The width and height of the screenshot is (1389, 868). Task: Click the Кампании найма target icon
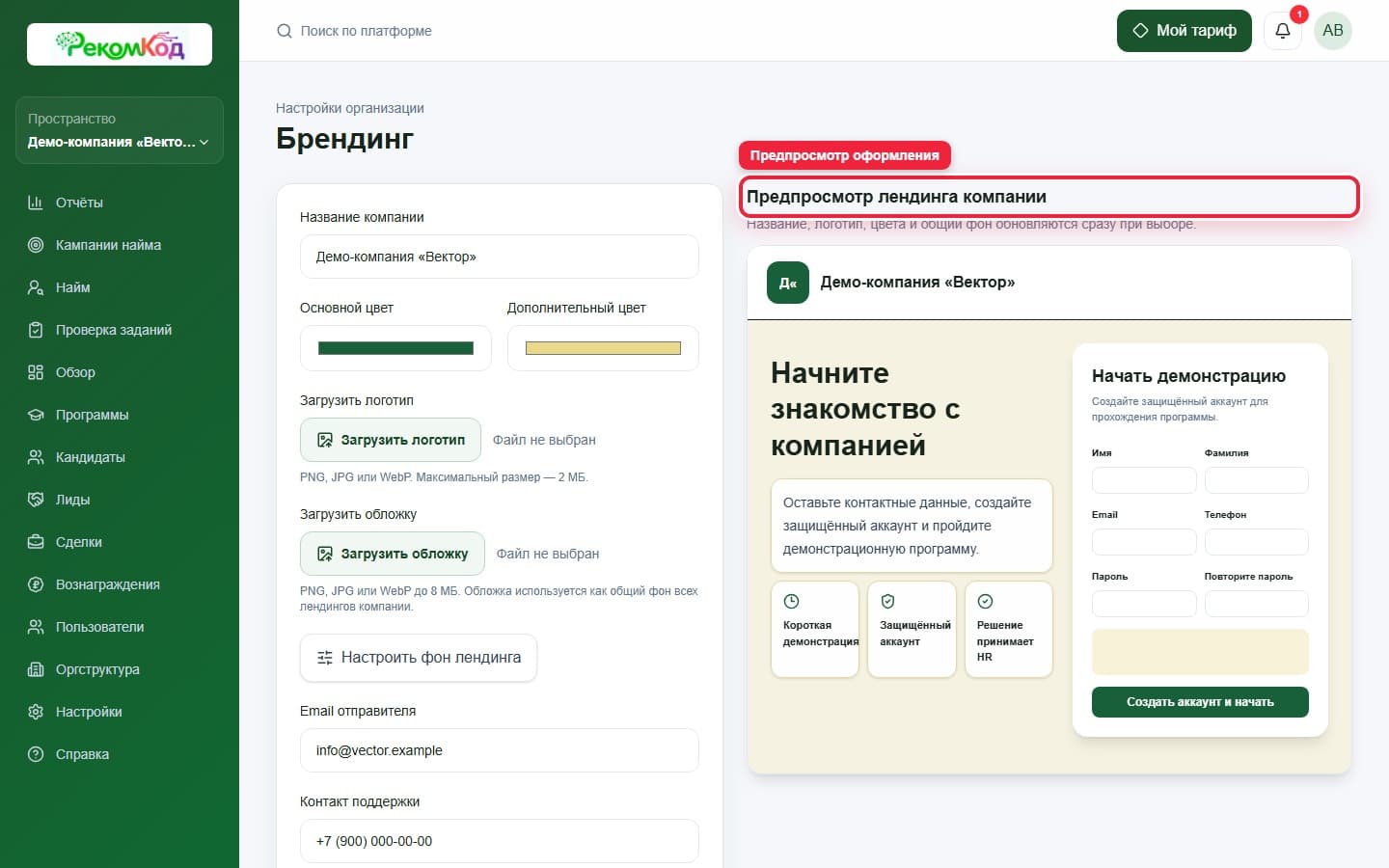pos(36,245)
